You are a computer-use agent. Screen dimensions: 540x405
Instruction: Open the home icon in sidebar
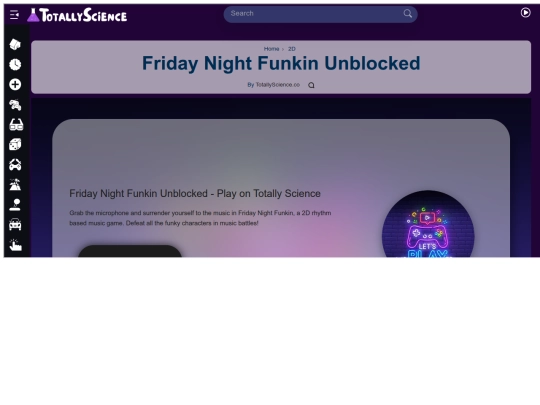[x=15, y=44]
